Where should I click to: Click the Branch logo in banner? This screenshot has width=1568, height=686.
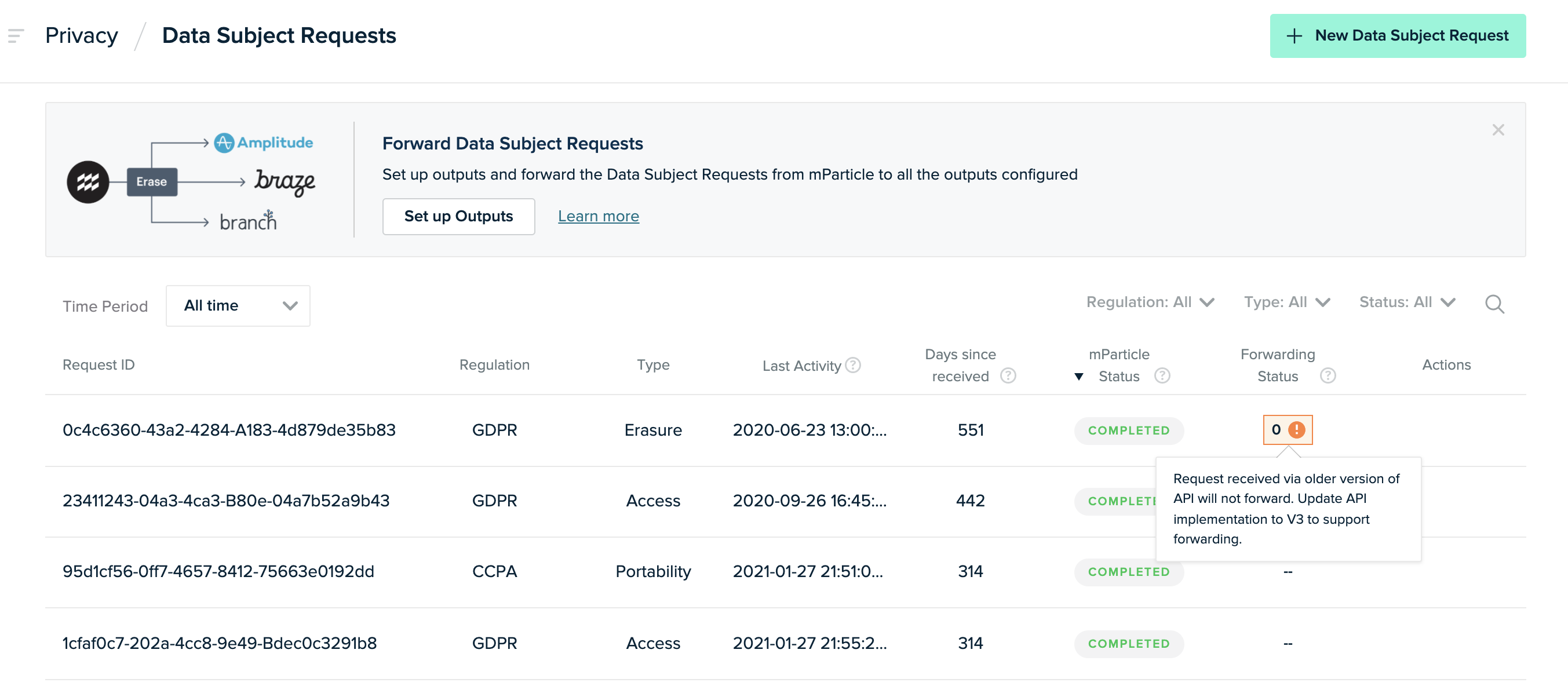[248, 221]
